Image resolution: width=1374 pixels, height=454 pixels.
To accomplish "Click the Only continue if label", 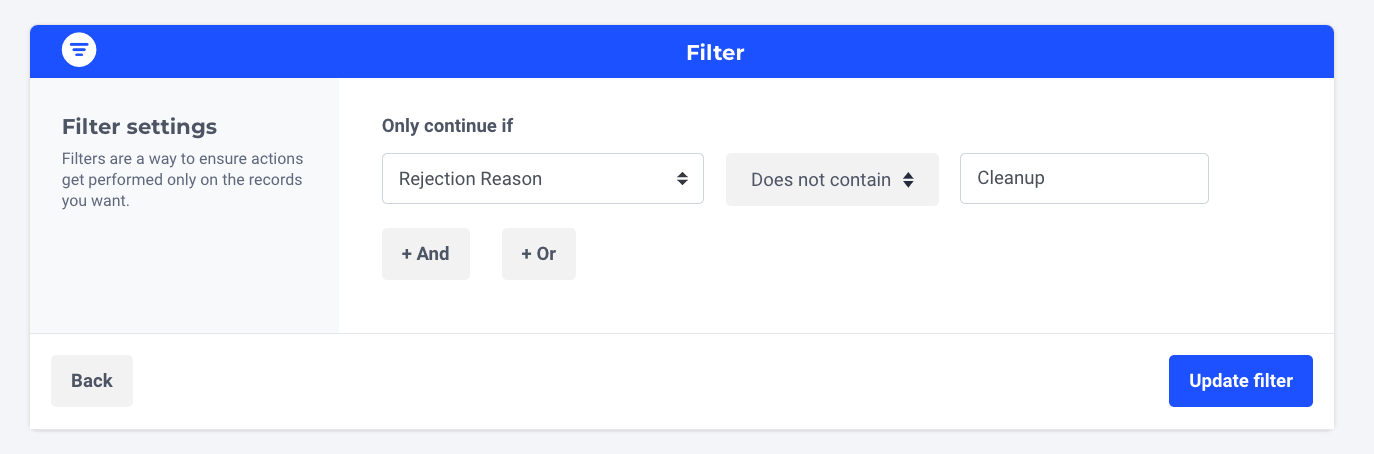I will [x=454, y=126].
